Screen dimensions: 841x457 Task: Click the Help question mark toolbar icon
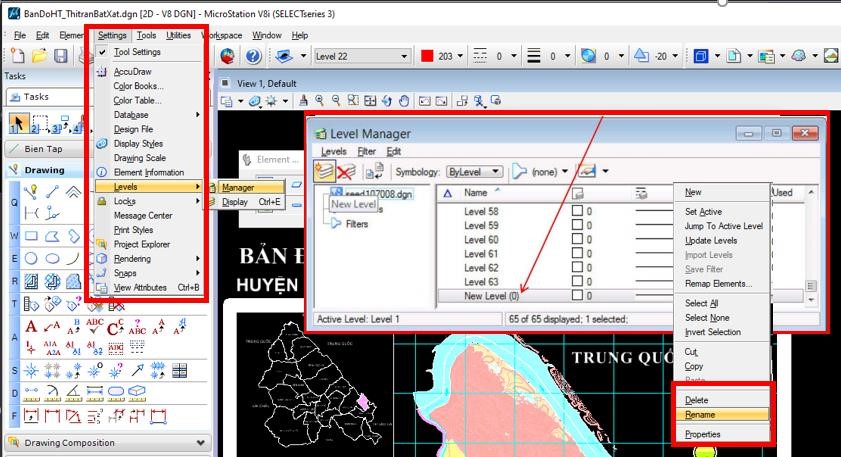click(253, 56)
